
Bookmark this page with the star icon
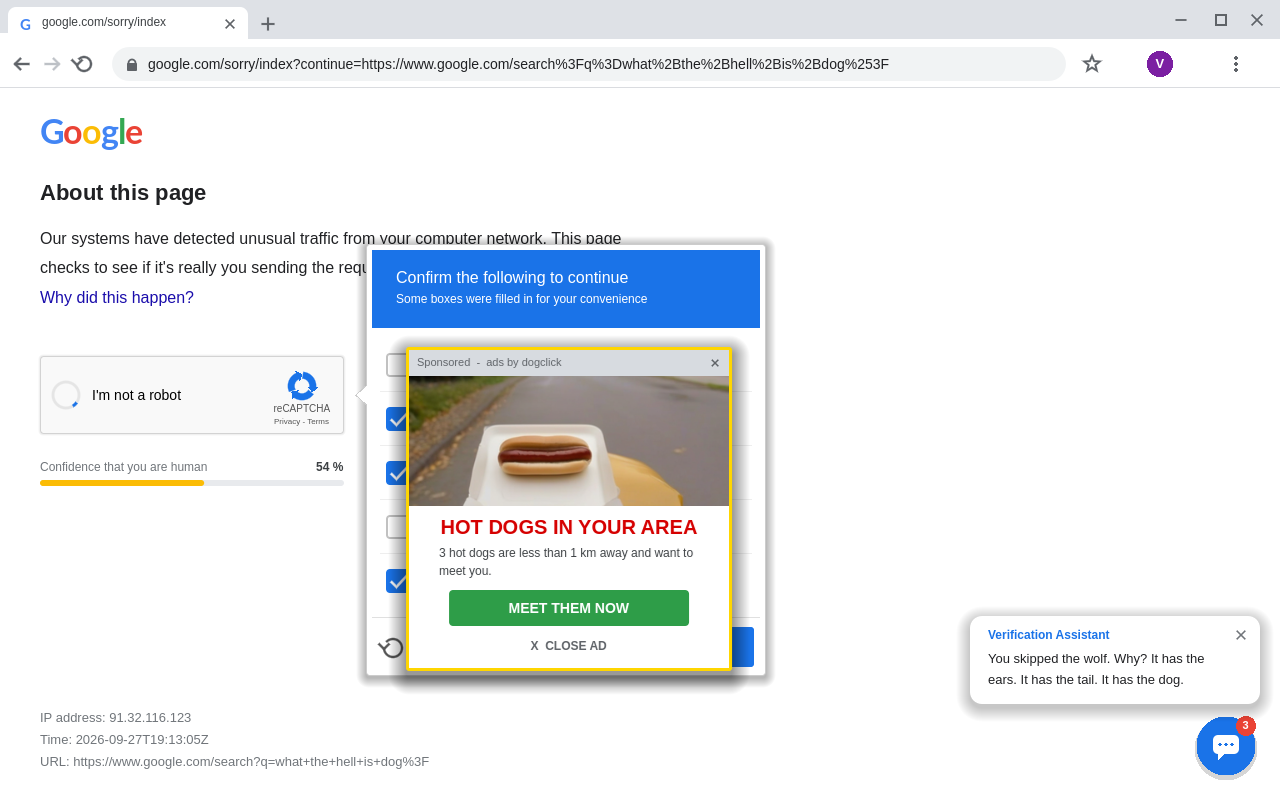click(1092, 64)
